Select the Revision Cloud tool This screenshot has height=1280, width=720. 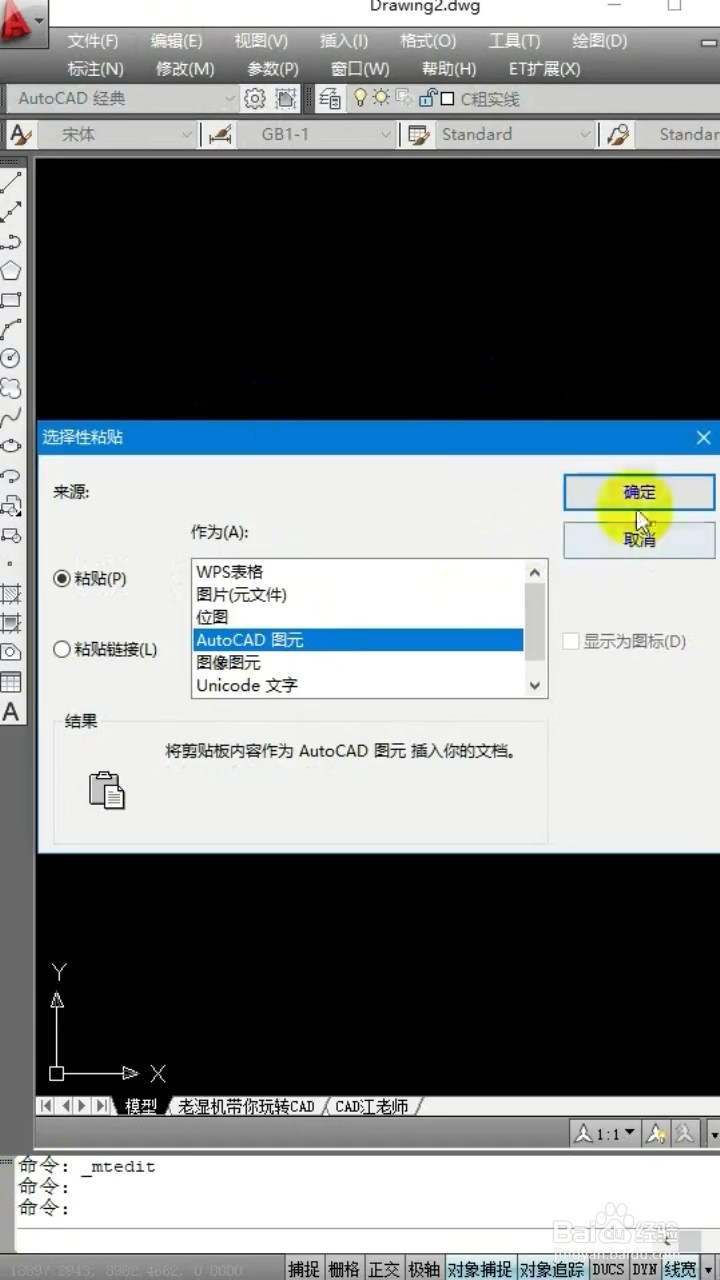click(x=11, y=387)
